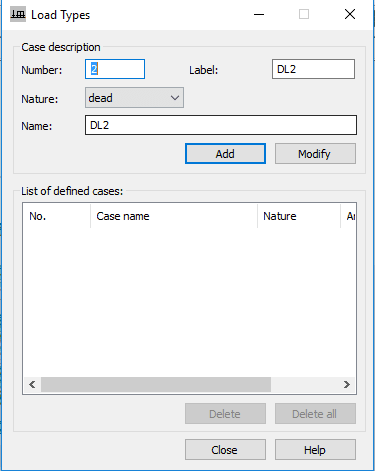Close the dialog with the title bar X
375x471 pixels.
click(350, 14)
